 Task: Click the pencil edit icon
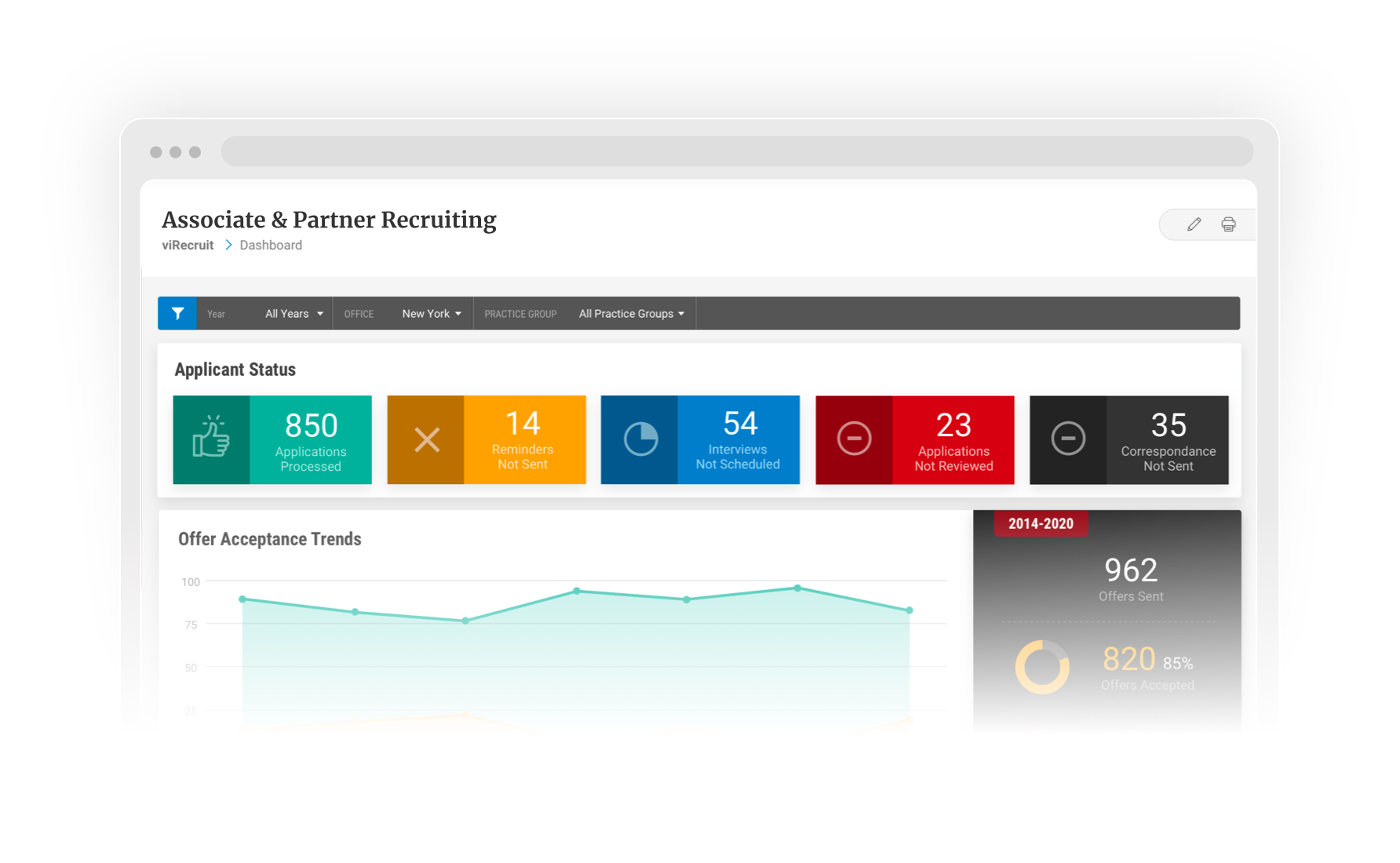1194,224
